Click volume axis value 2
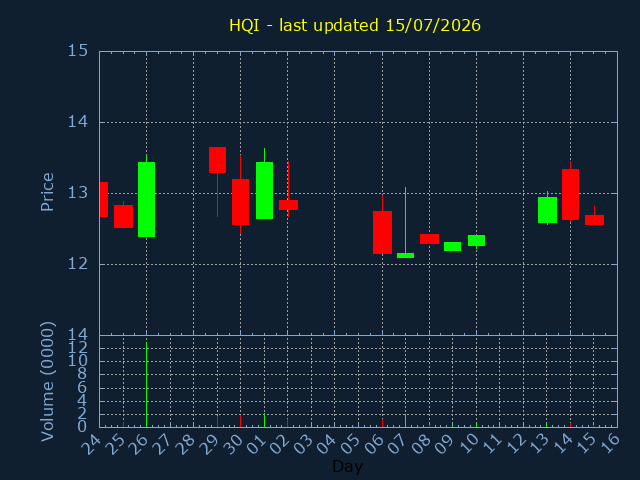The image size is (640, 480). click(82, 413)
